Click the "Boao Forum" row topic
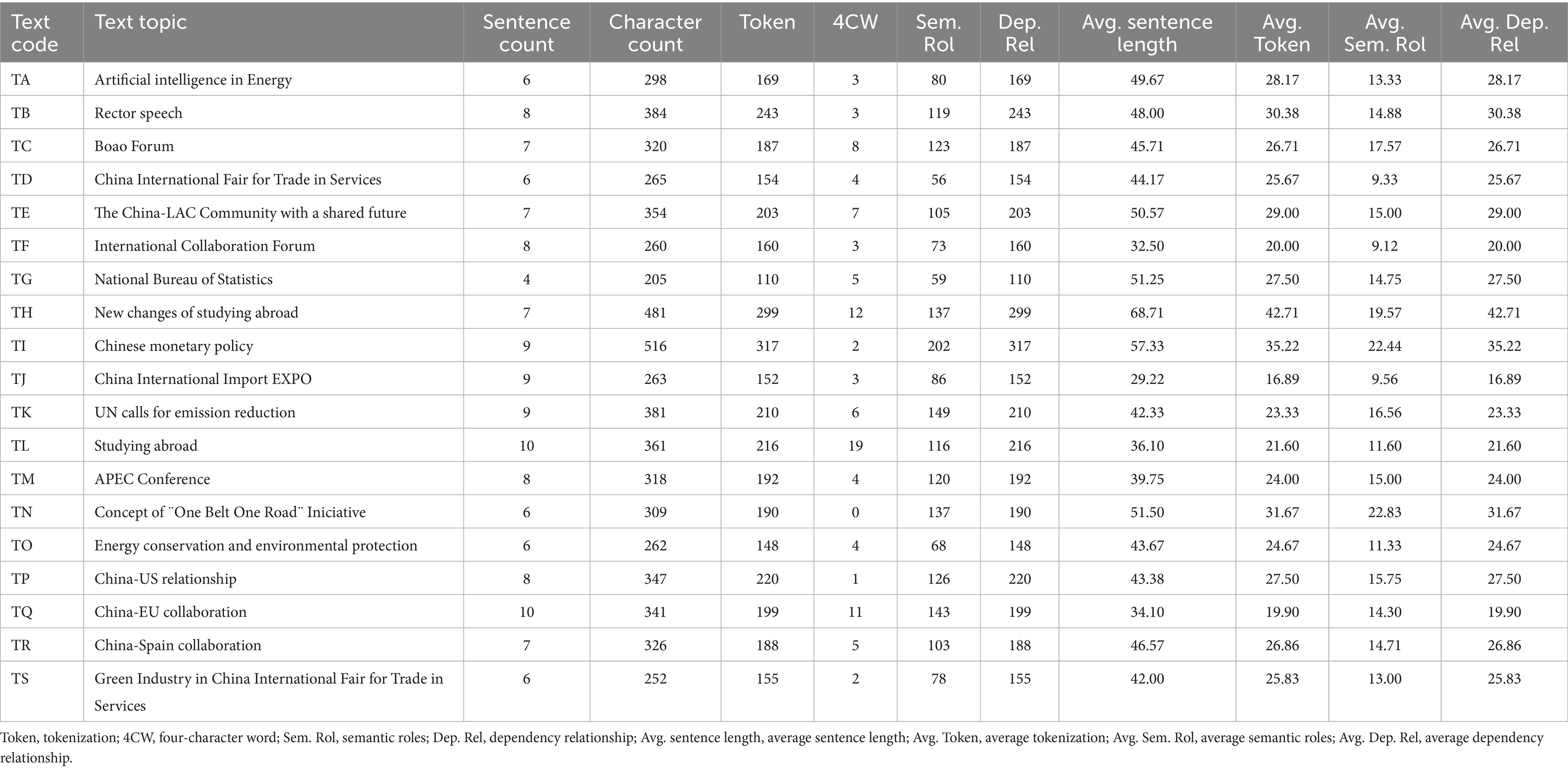Screen dimensions: 1568x770 pyautogui.click(x=134, y=146)
